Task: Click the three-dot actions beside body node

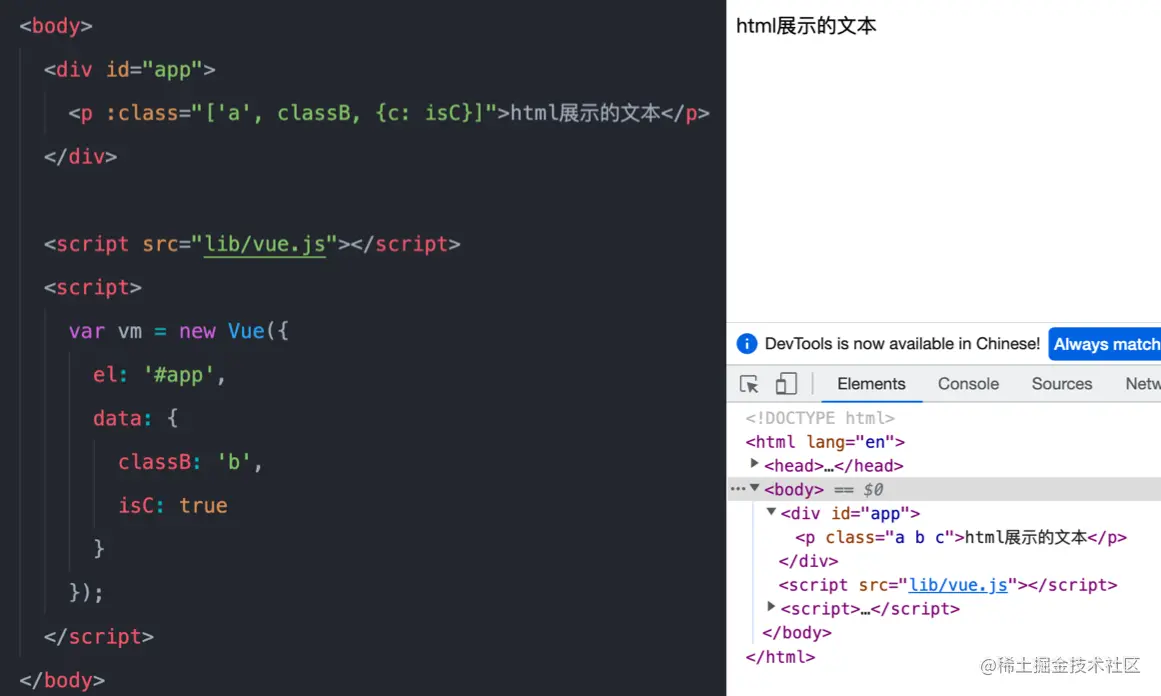Action: [737, 489]
